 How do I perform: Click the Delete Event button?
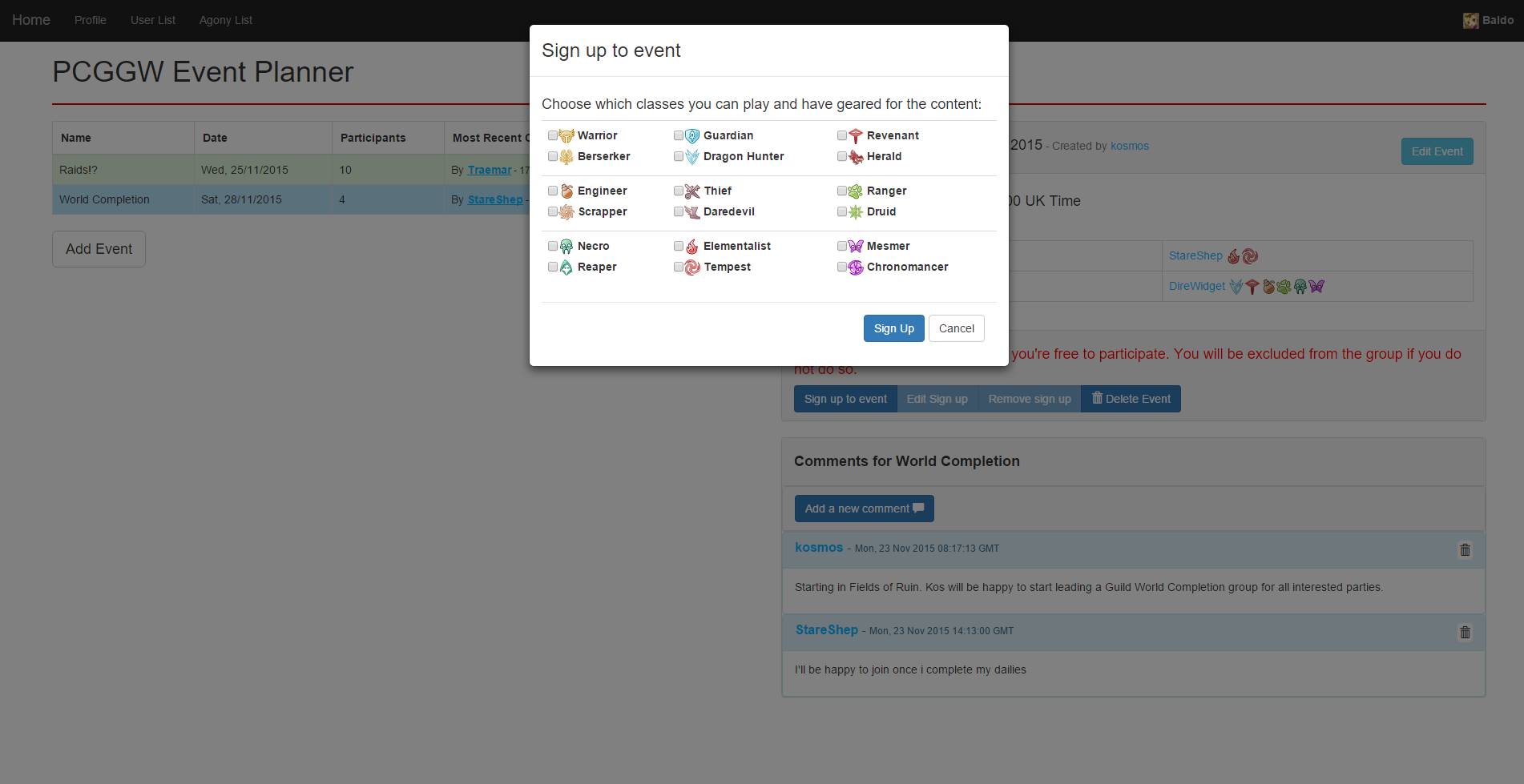(x=1131, y=399)
